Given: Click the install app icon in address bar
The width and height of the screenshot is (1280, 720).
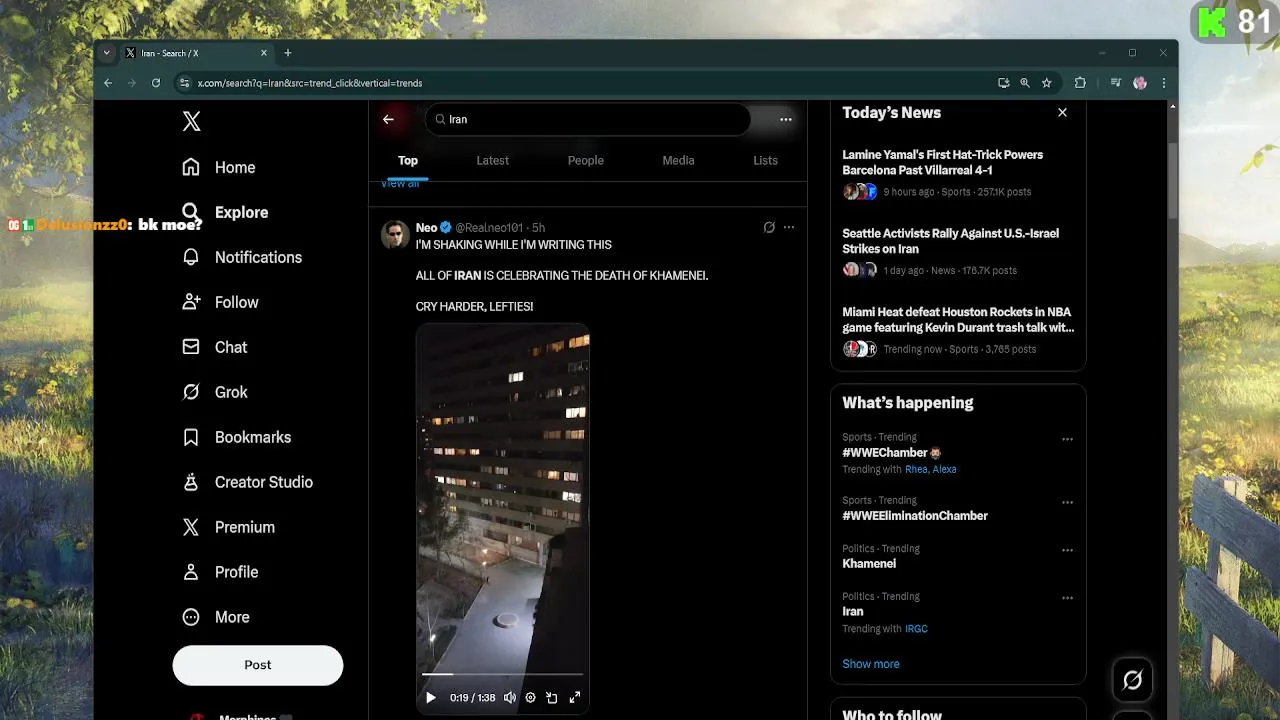Looking at the screenshot, I should tap(1003, 83).
